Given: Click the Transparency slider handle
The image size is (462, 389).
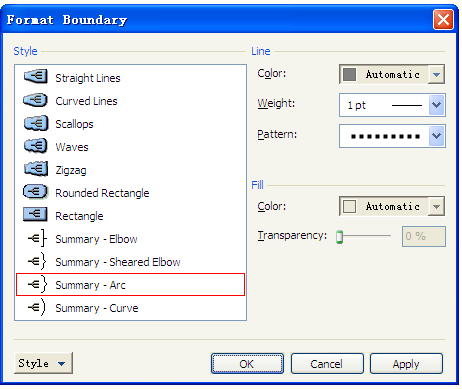Looking at the screenshot, I should tap(339, 236).
